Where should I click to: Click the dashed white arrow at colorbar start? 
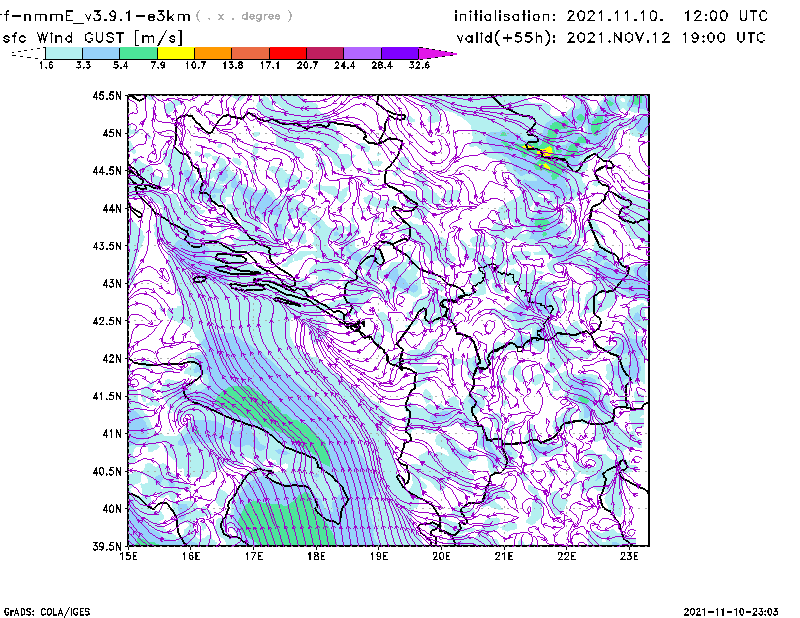28,53
